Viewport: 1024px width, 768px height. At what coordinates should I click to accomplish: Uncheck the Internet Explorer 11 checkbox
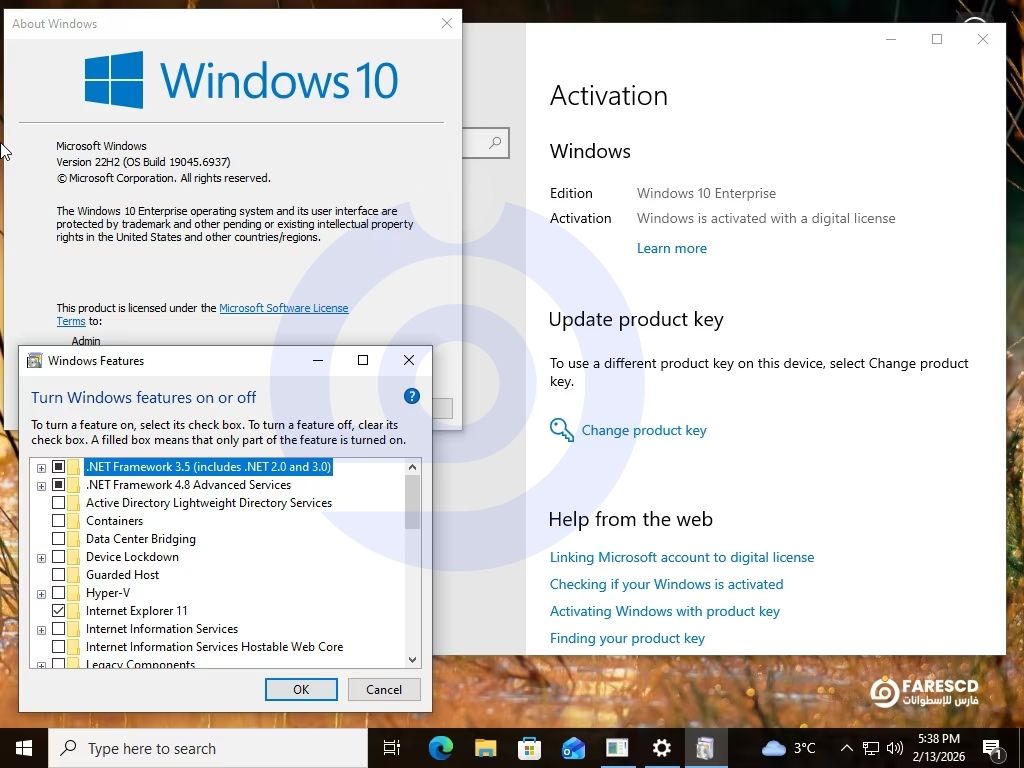(x=58, y=611)
